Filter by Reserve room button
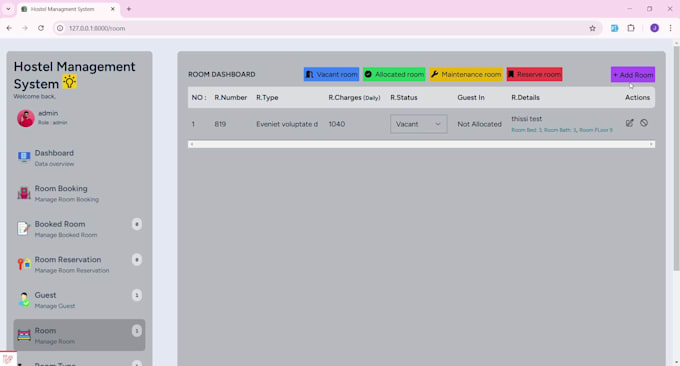 (x=534, y=74)
